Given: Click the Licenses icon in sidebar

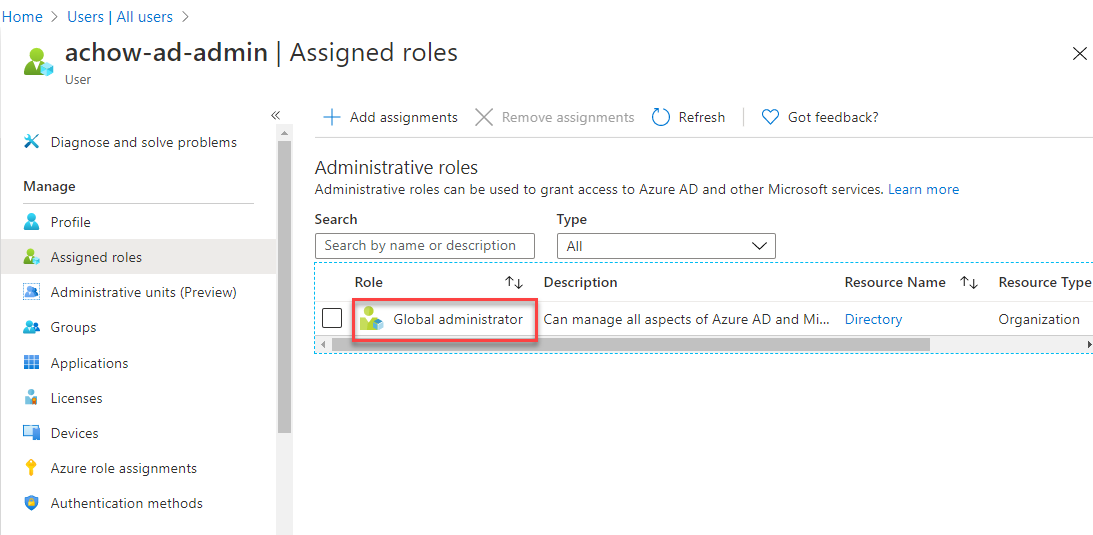Looking at the screenshot, I should click(x=32, y=398).
